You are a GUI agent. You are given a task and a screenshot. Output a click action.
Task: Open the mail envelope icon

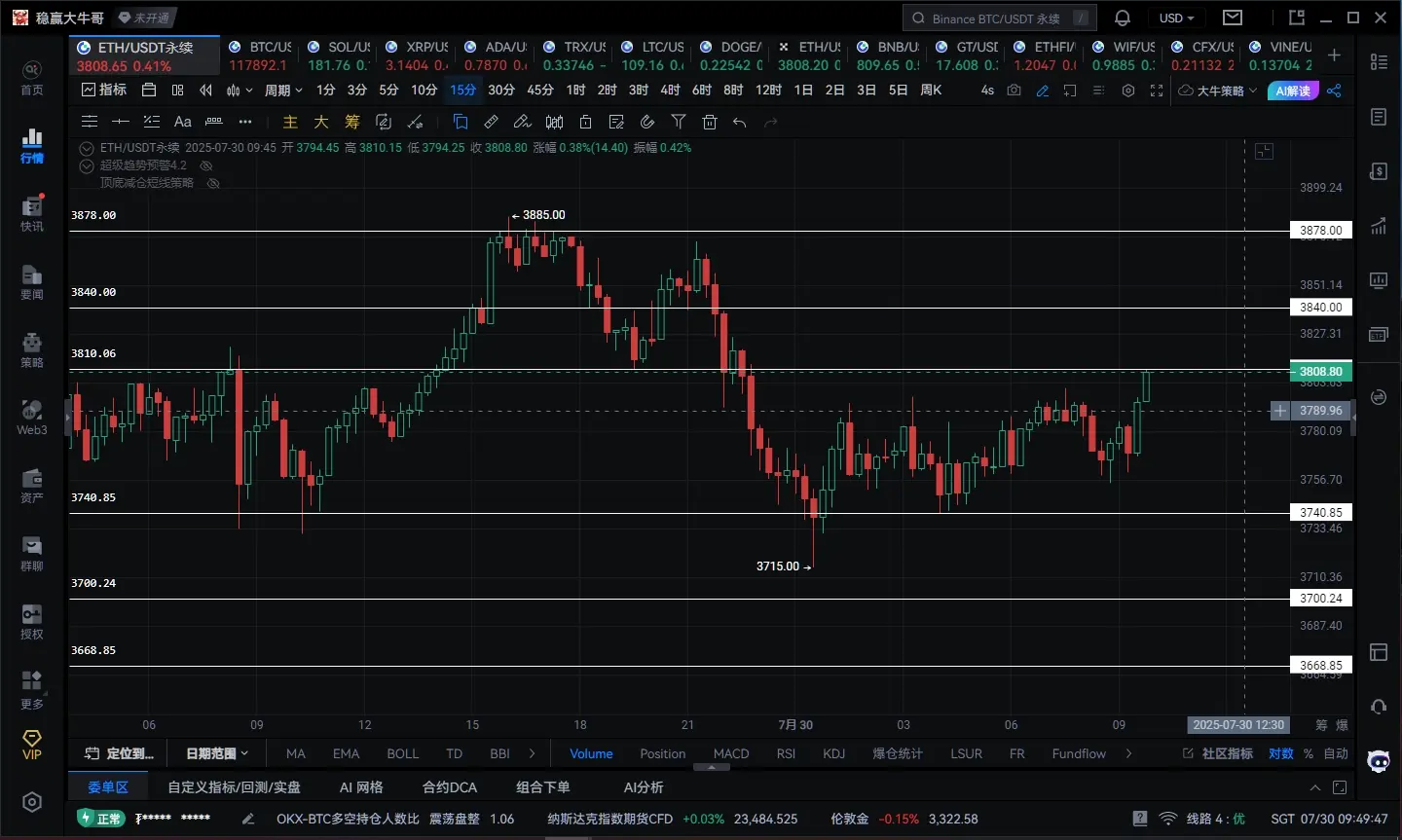coord(1233,18)
